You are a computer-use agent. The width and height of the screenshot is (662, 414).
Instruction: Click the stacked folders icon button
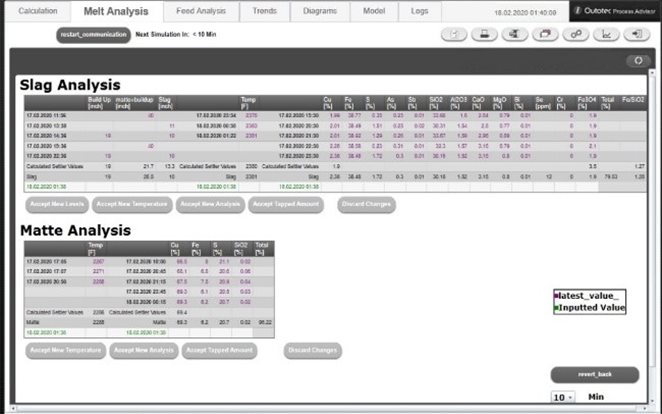point(546,34)
